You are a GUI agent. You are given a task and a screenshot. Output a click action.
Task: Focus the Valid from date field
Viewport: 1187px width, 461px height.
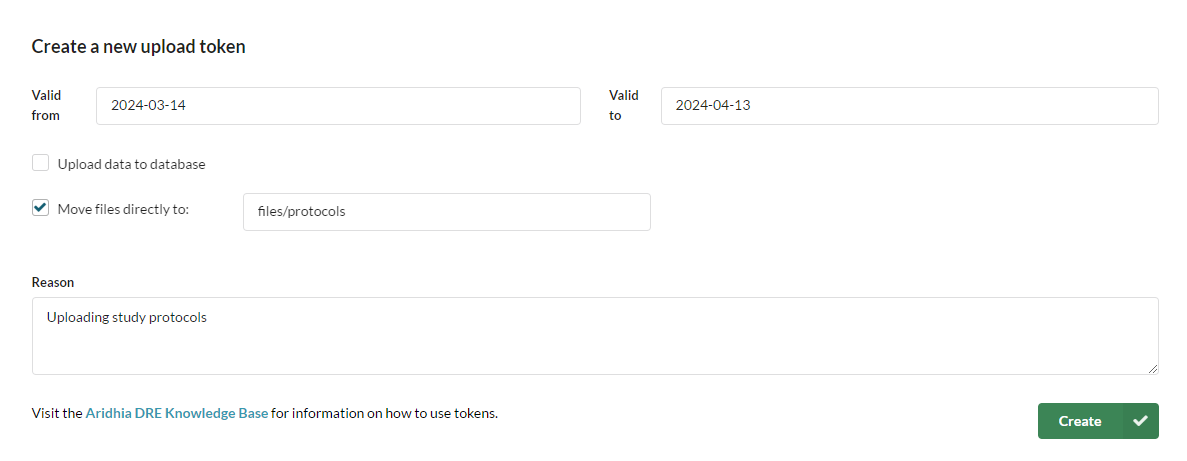click(x=338, y=106)
